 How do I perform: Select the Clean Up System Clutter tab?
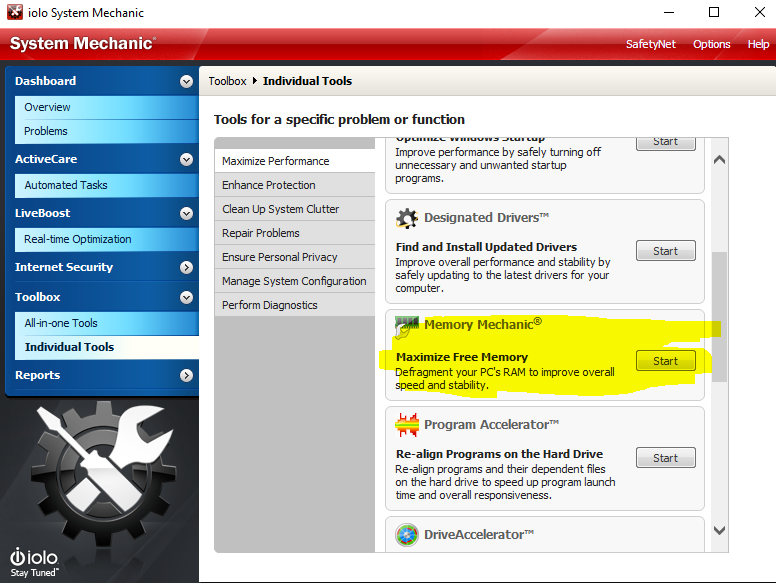click(280, 209)
